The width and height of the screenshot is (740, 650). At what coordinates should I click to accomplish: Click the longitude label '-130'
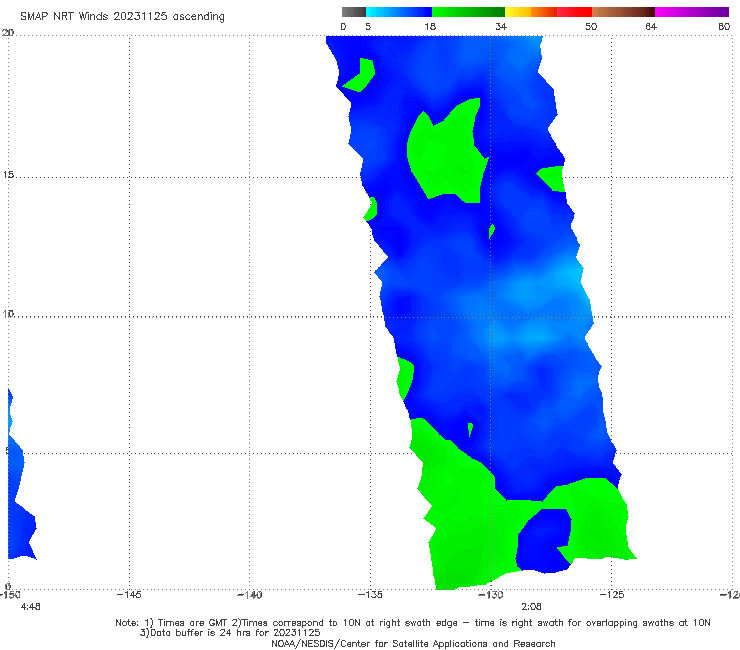491,595
